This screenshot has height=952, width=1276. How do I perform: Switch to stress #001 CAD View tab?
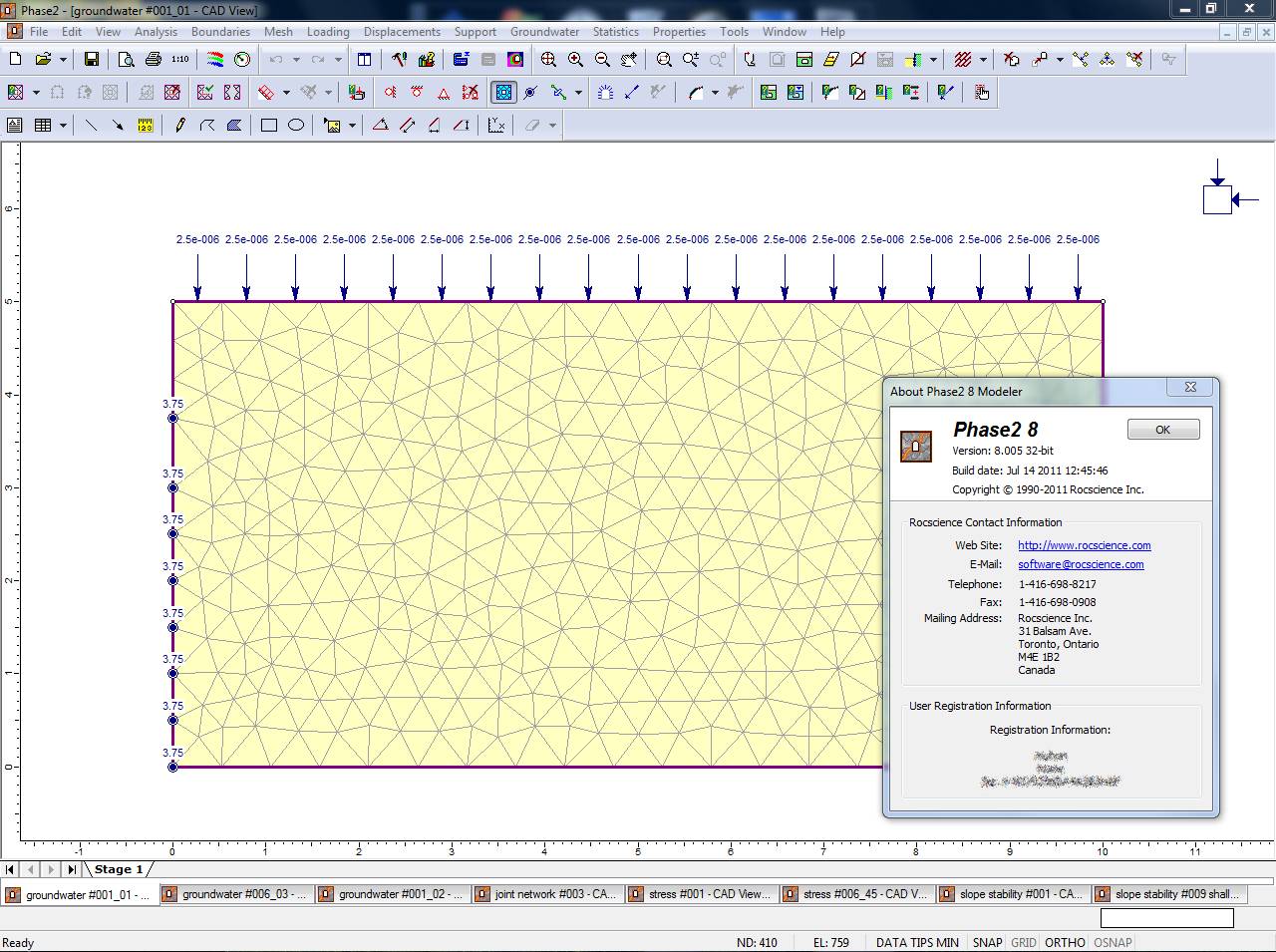tap(701, 894)
